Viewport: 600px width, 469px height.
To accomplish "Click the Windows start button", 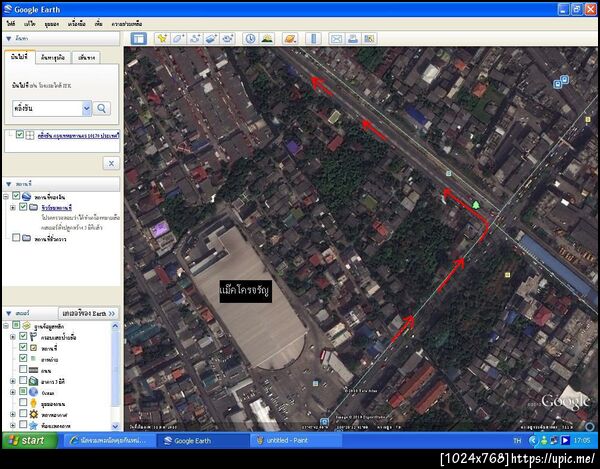I will point(30,441).
